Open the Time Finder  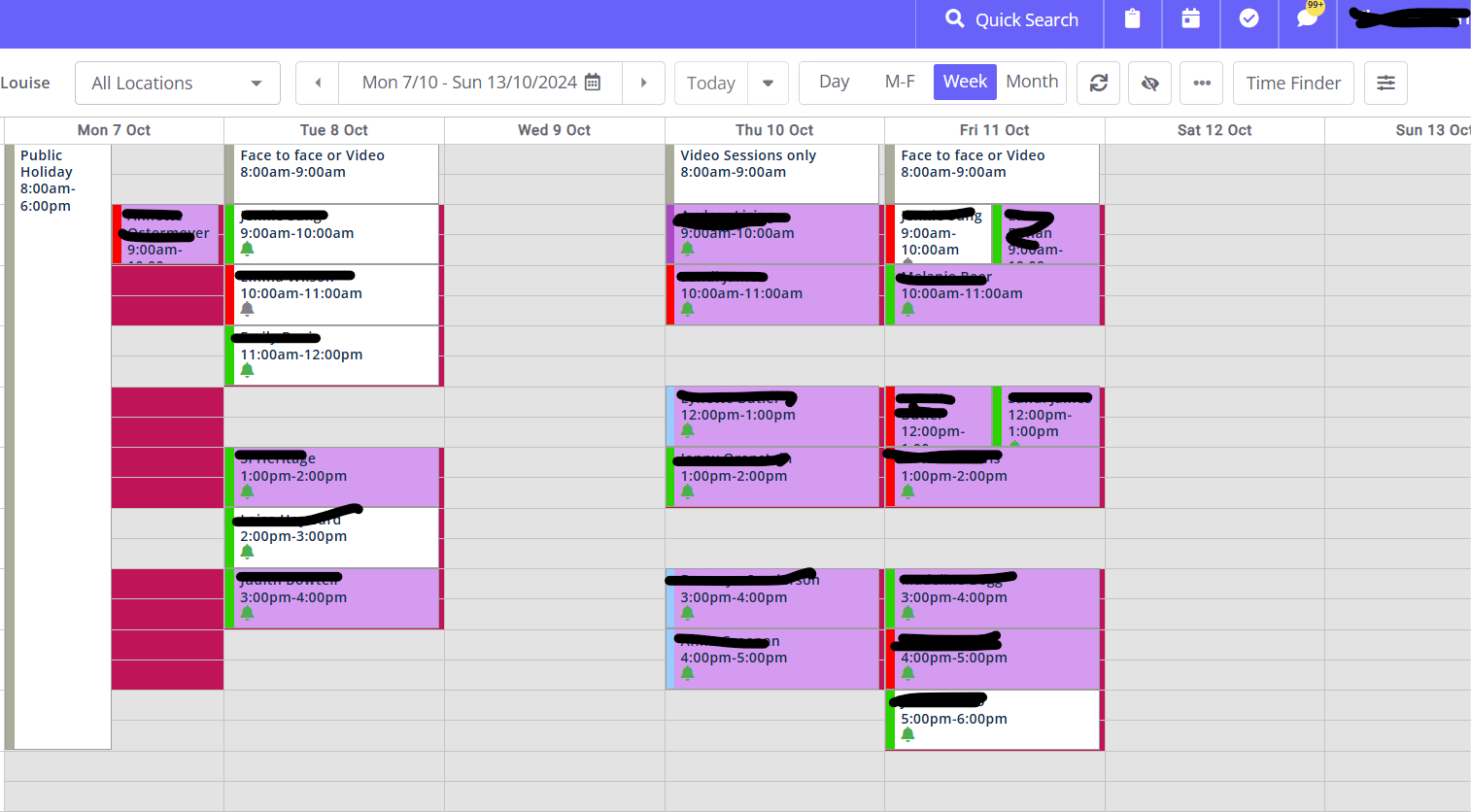pos(1293,84)
